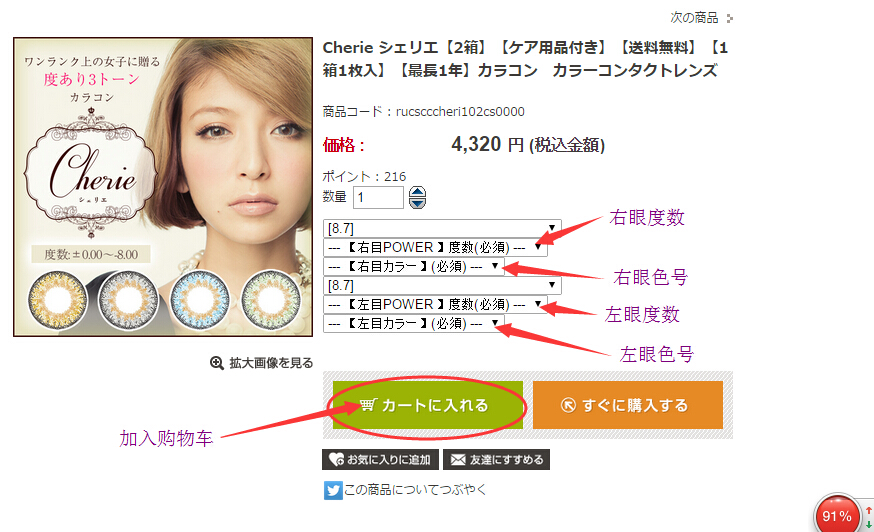
Task: Increase quantity with the up stepper arrow
Action: pyautogui.click(x=417, y=192)
